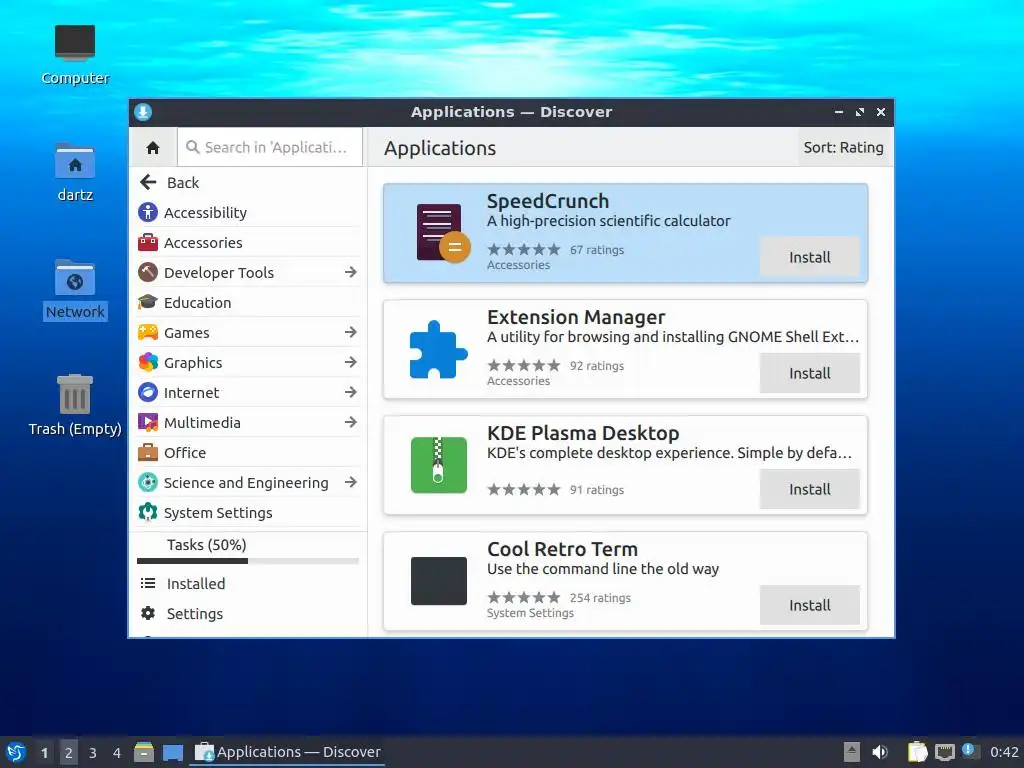The width and height of the screenshot is (1024, 768).
Task: Click the Applications — Discover taskbar entry
Action: point(287,752)
